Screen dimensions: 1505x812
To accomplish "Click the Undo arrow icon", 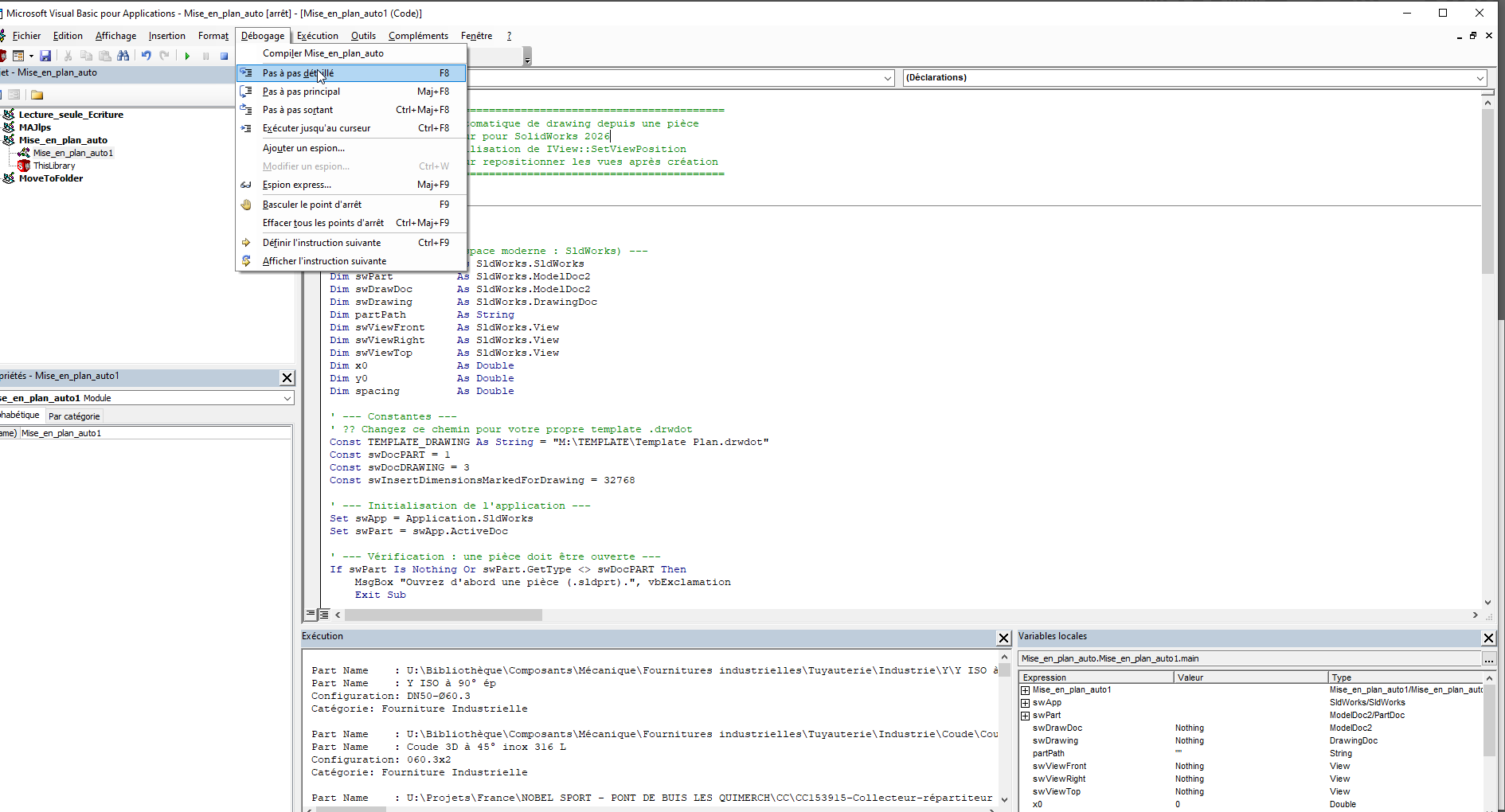I will tap(146, 56).
